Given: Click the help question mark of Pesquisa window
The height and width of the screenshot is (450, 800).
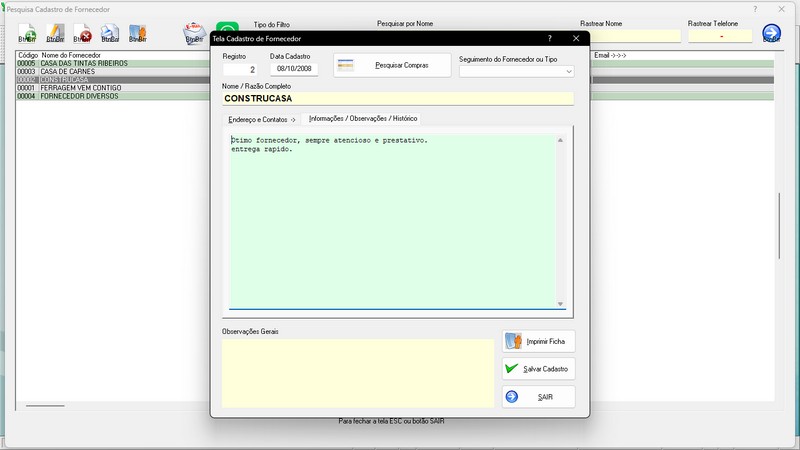Looking at the screenshot, I should pyautogui.click(x=755, y=9).
